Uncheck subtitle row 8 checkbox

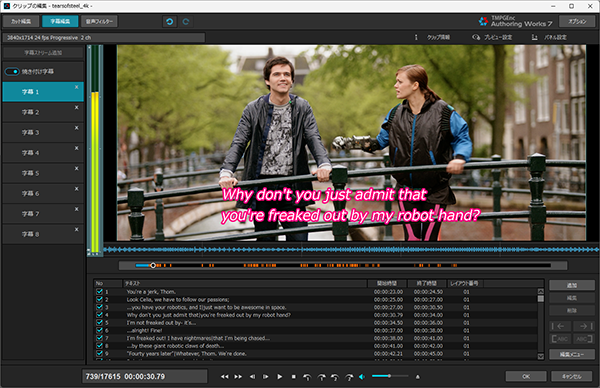99,346
